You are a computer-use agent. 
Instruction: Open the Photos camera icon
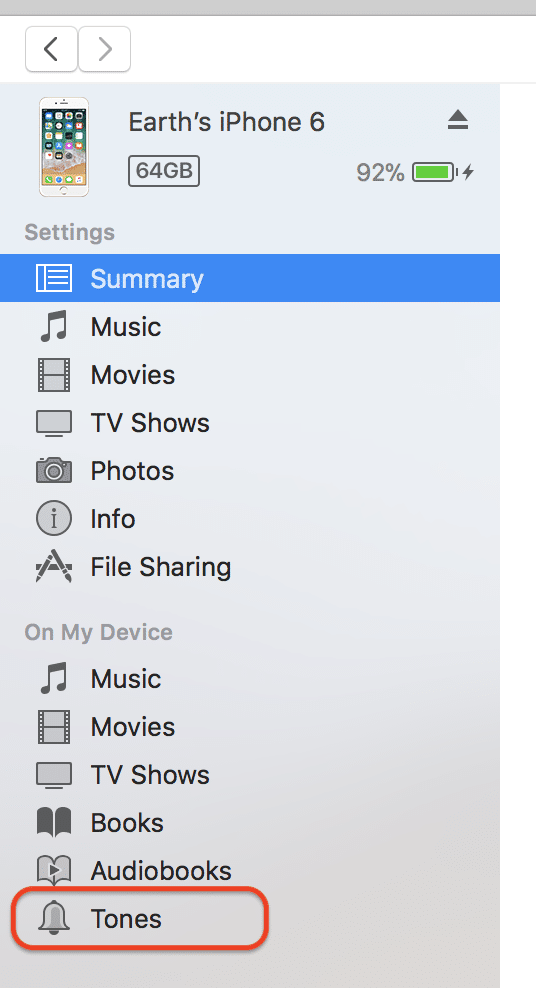pyautogui.click(x=54, y=471)
